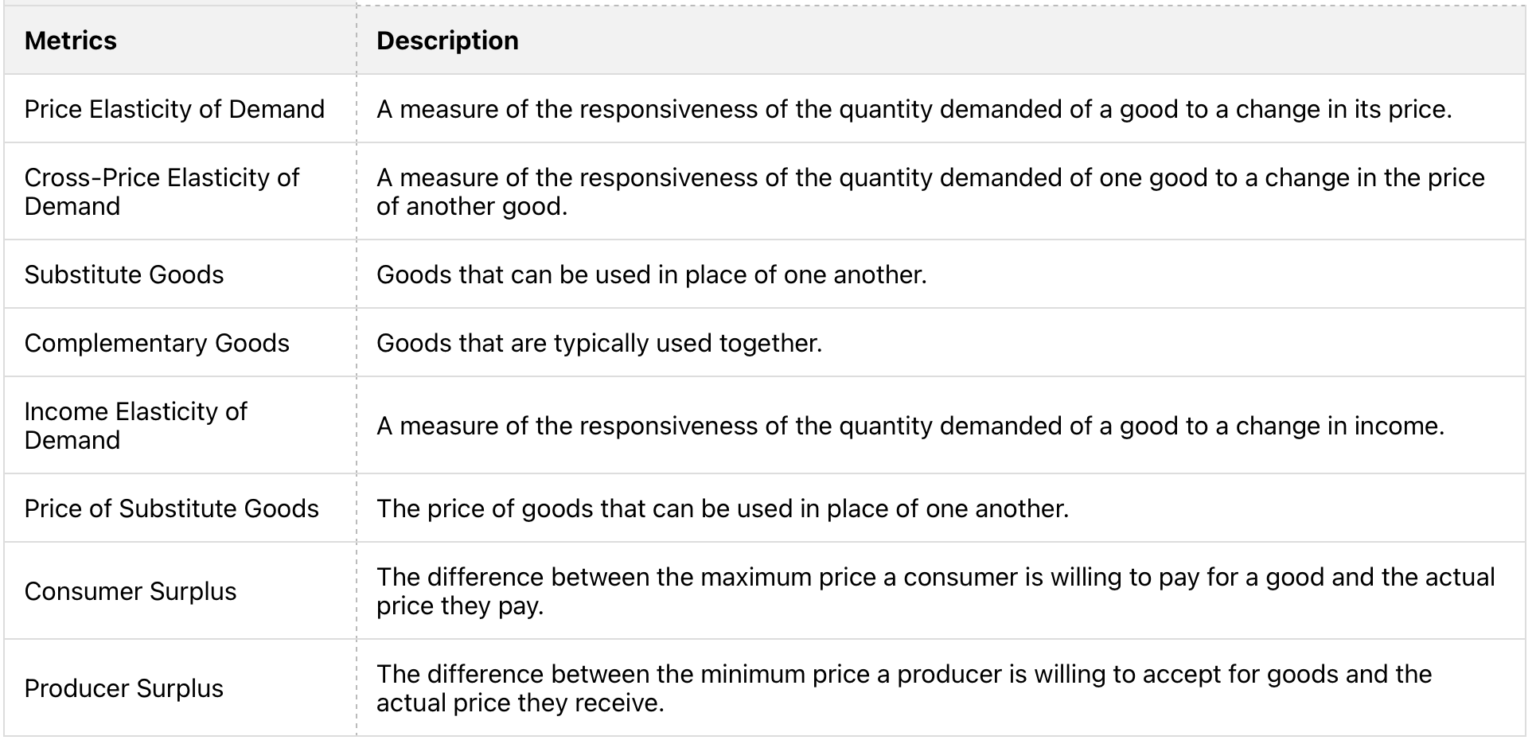This screenshot has width=1536, height=740.
Task: Click the Metrics column header
Action: (70, 41)
